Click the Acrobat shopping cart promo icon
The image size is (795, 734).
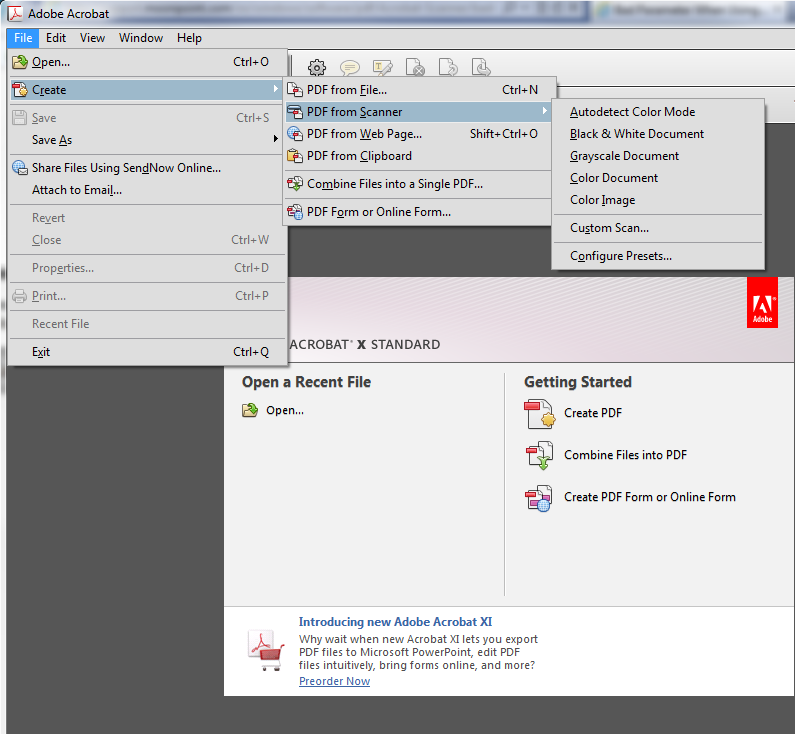click(x=267, y=650)
